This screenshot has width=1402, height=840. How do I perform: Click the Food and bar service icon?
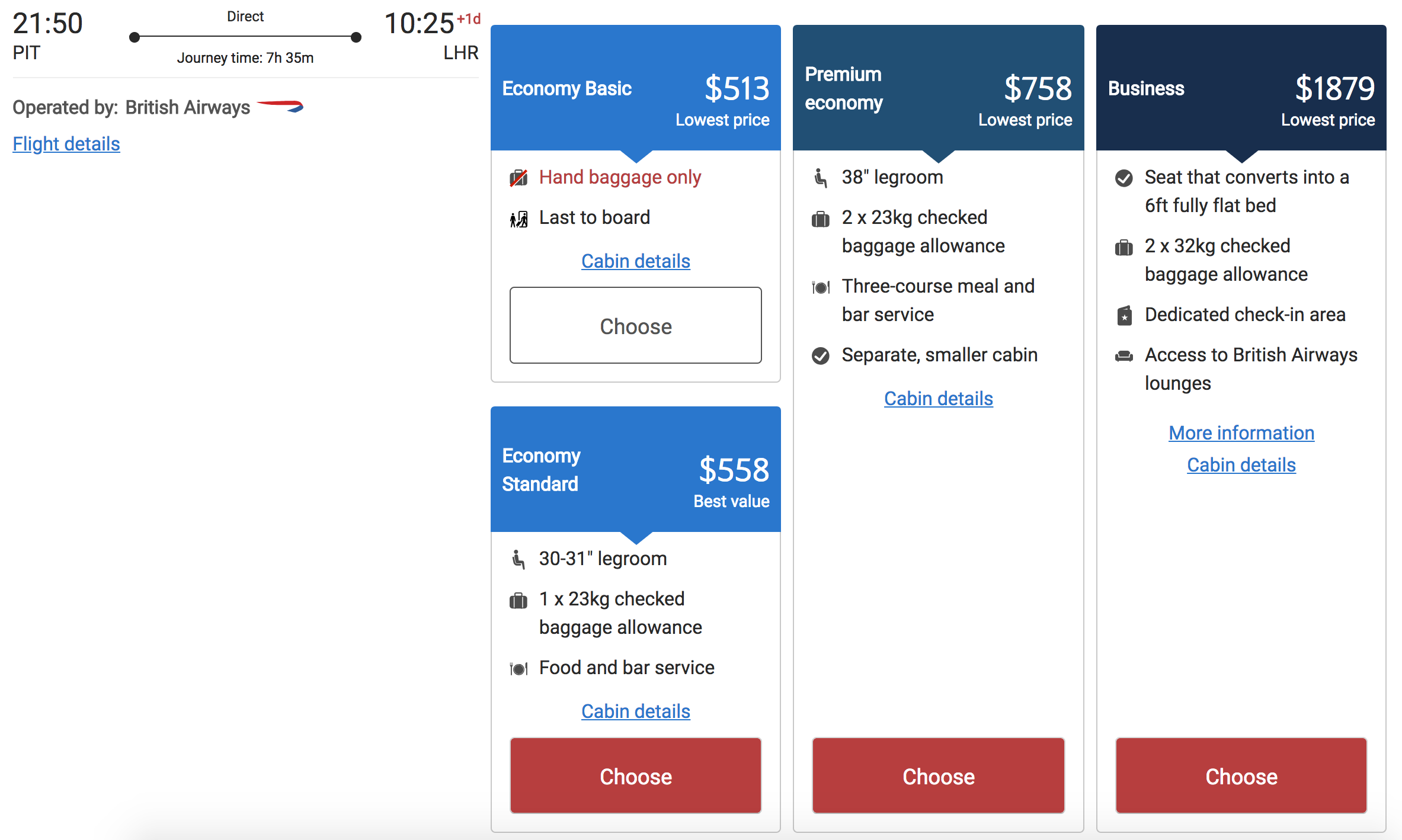pos(518,669)
